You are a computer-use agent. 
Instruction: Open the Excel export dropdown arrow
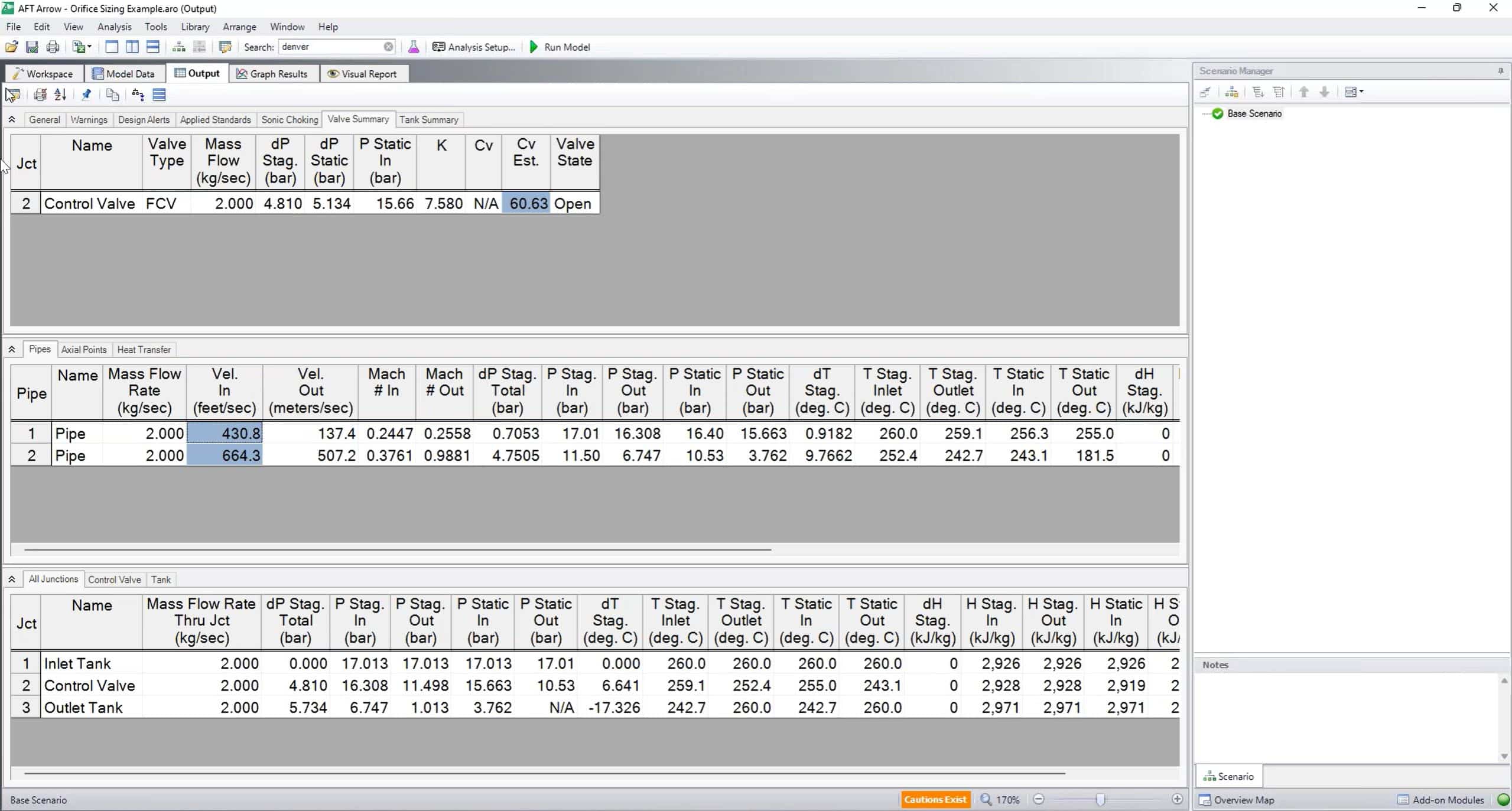90,47
